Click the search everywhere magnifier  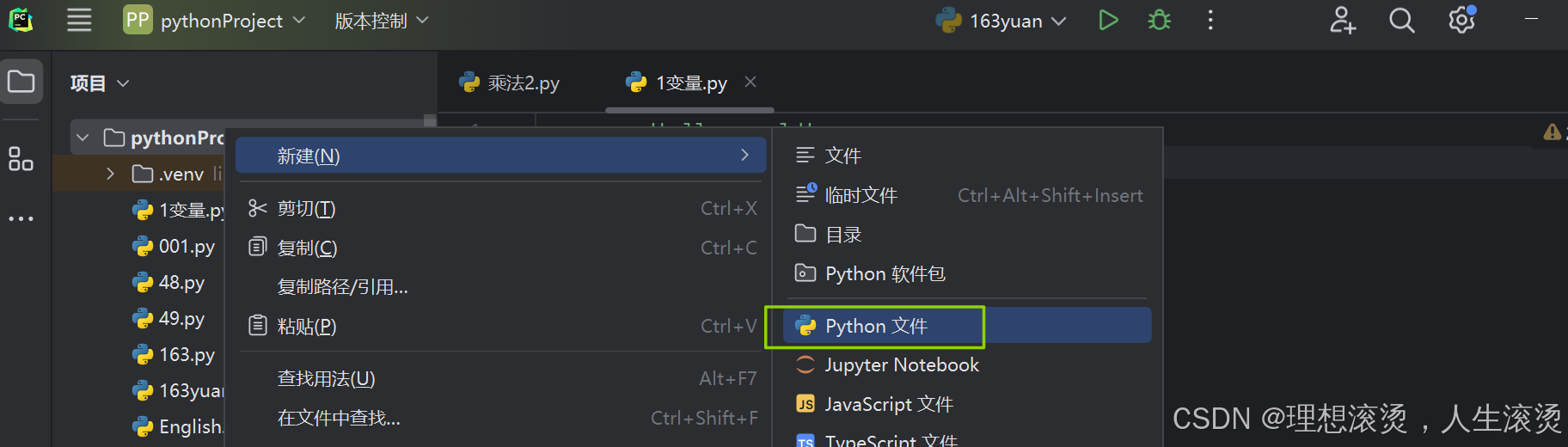[1401, 20]
